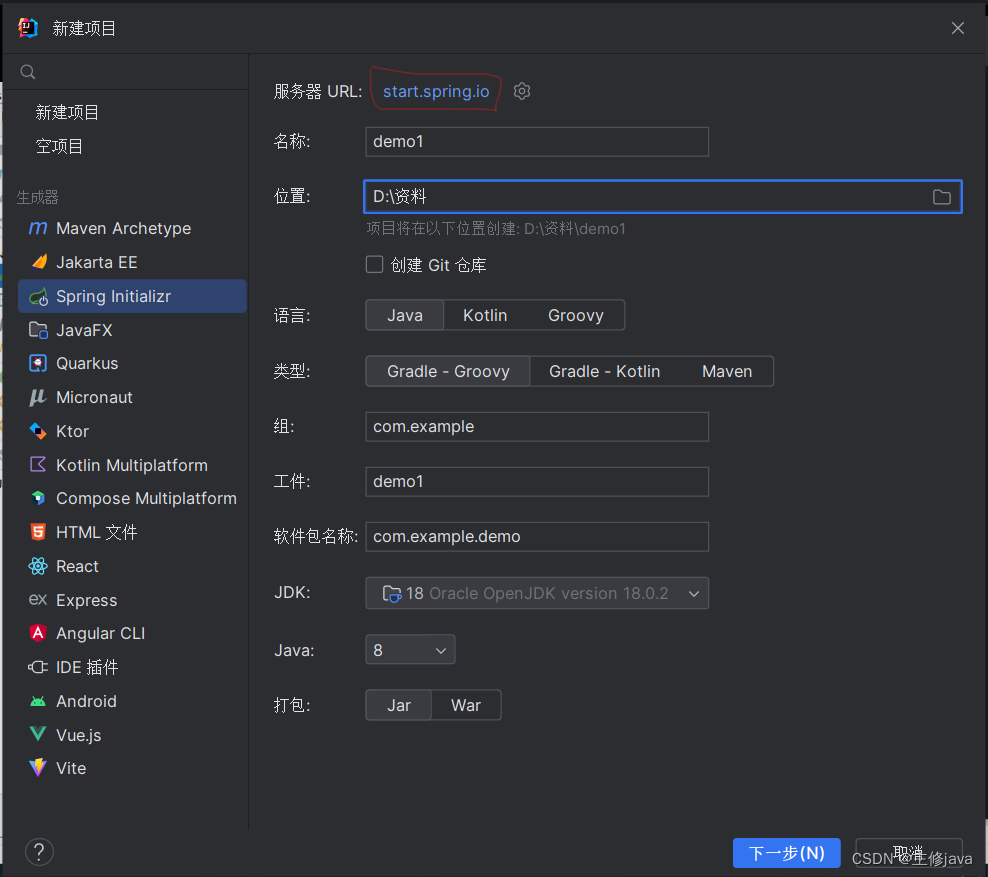Viewport: 988px width, 877px height.
Task: Select Java as the language
Action: tap(405, 315)
